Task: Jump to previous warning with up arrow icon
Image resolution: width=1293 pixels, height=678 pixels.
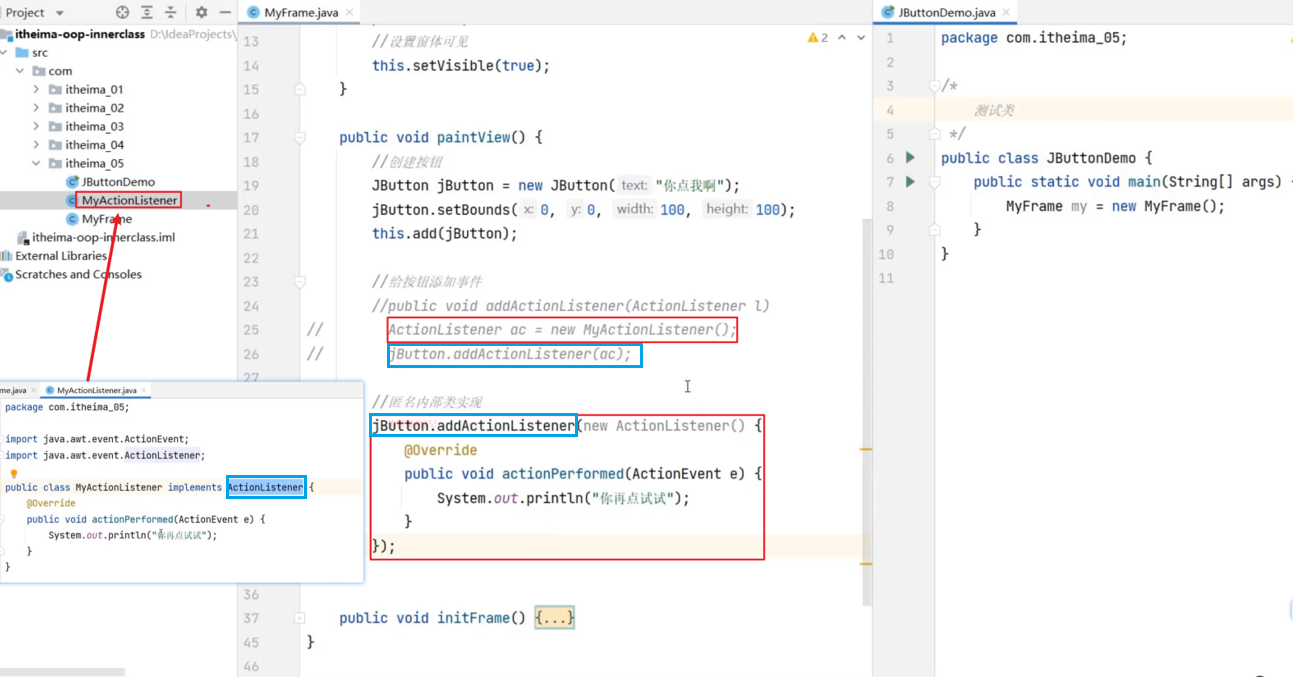Action: coord(840,37)
